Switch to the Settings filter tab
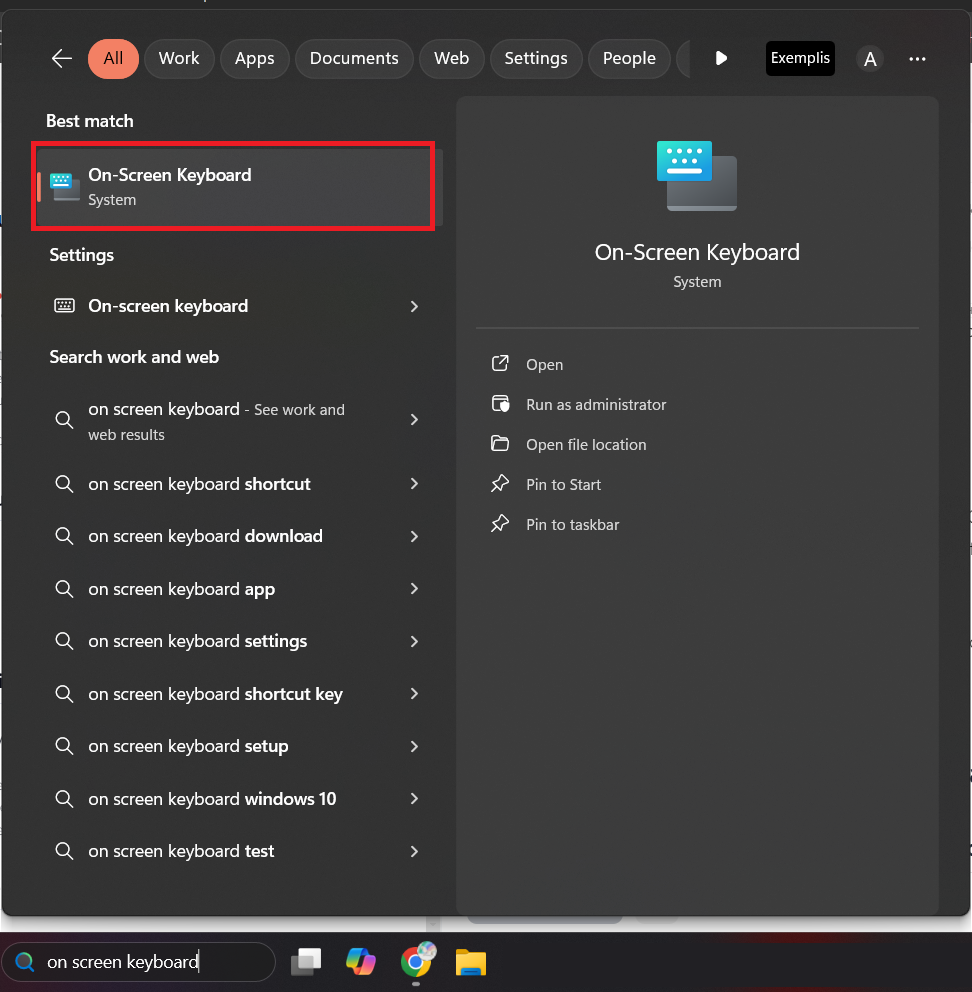 [x=536, y=59]
